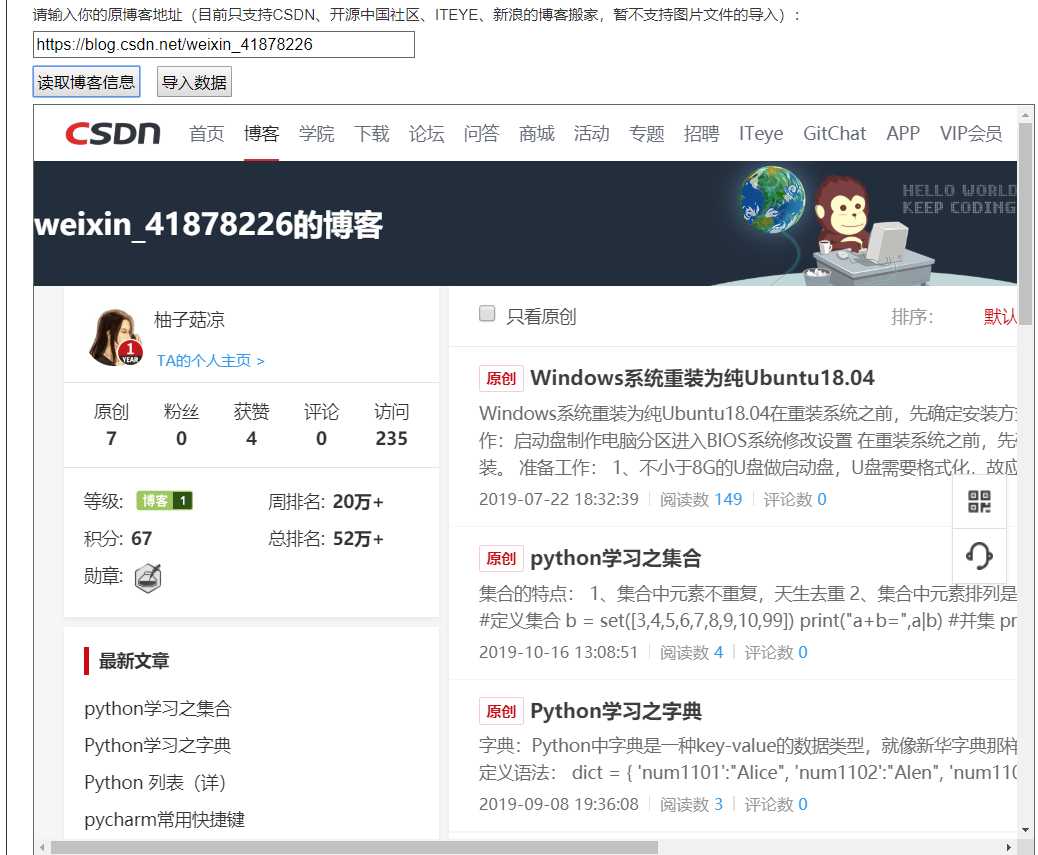Click the scroll up arrow

coord(1025,114)
